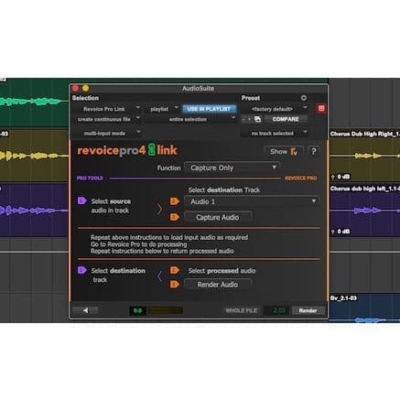Click the Render Audio button

(218, 284)
